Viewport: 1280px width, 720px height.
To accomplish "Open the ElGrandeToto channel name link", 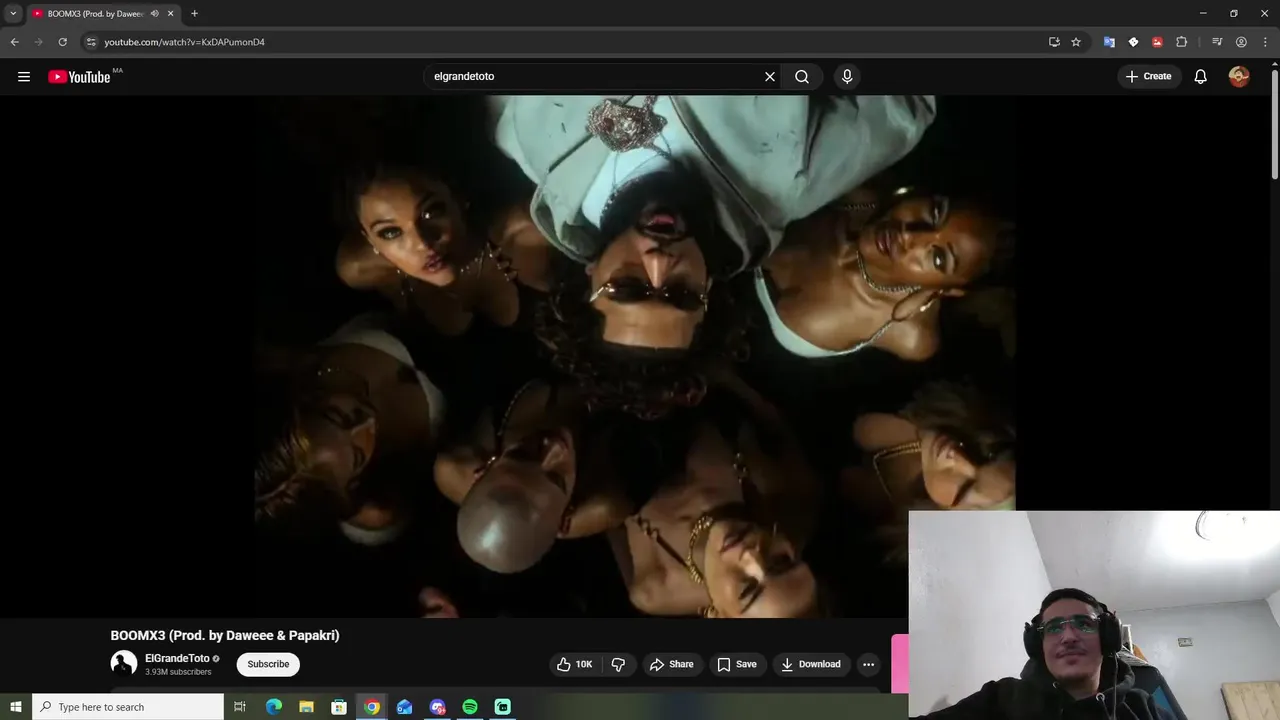I will pyautogui.click(x=177, y=658).
